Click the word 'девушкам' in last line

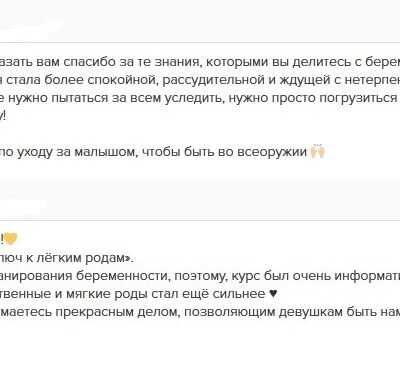click(x=310, y=312)
